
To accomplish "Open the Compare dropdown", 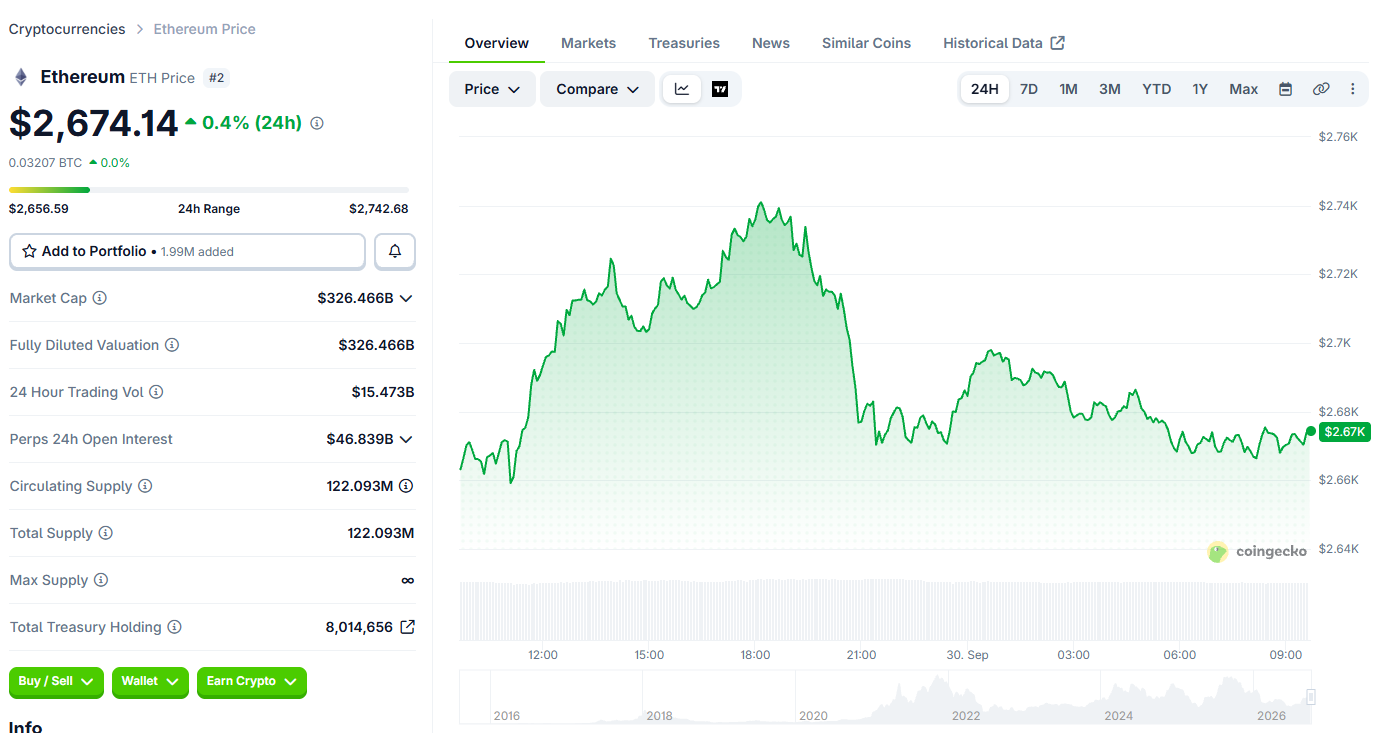I will click(x=597, y=89).
